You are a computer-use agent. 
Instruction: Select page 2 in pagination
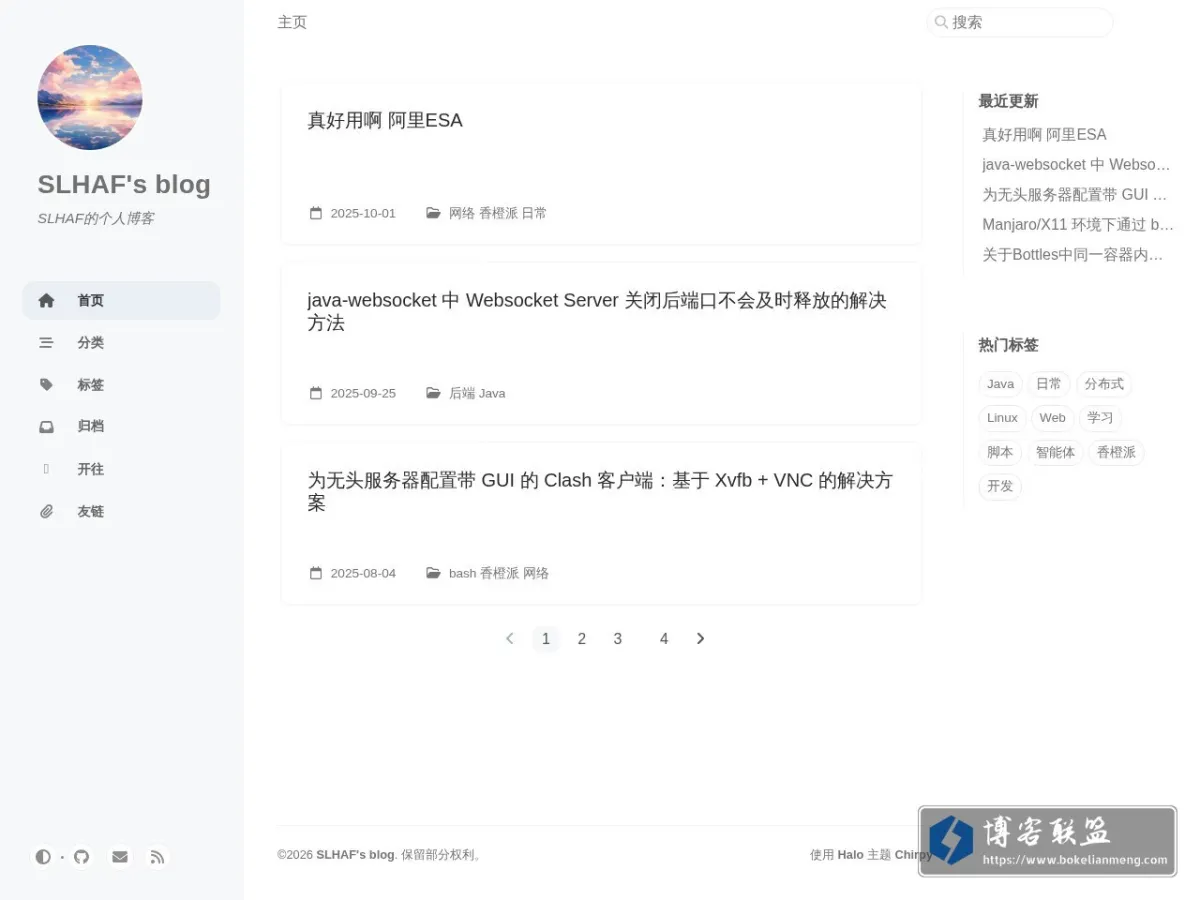(581, 639)
